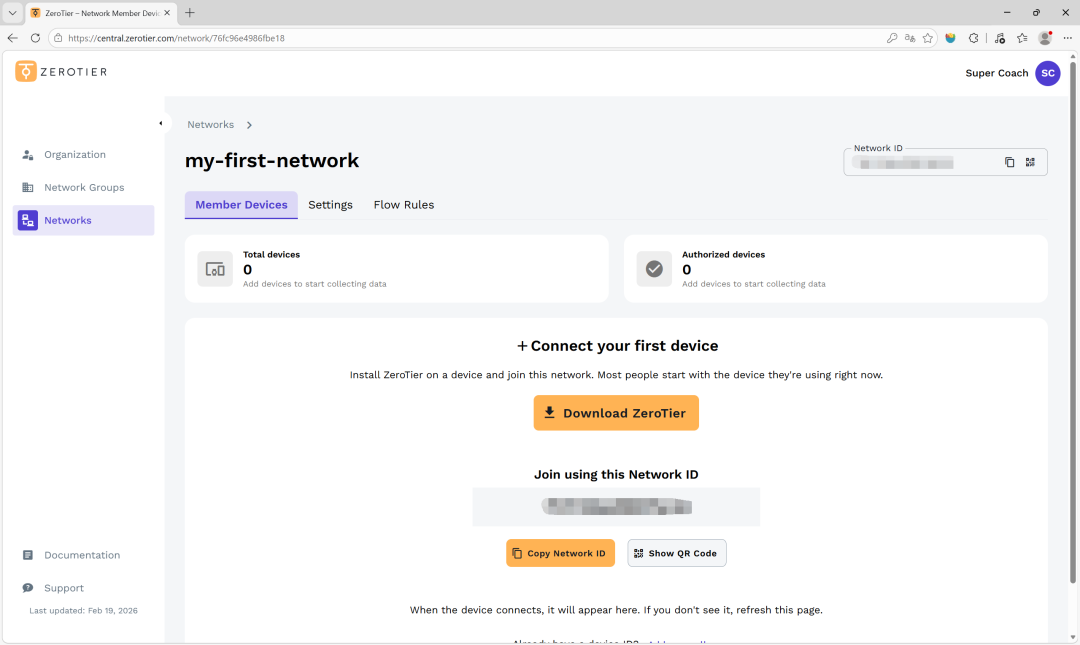
Task: Click the shield extension icon in toolbar
Action: [x=951, y=38]
